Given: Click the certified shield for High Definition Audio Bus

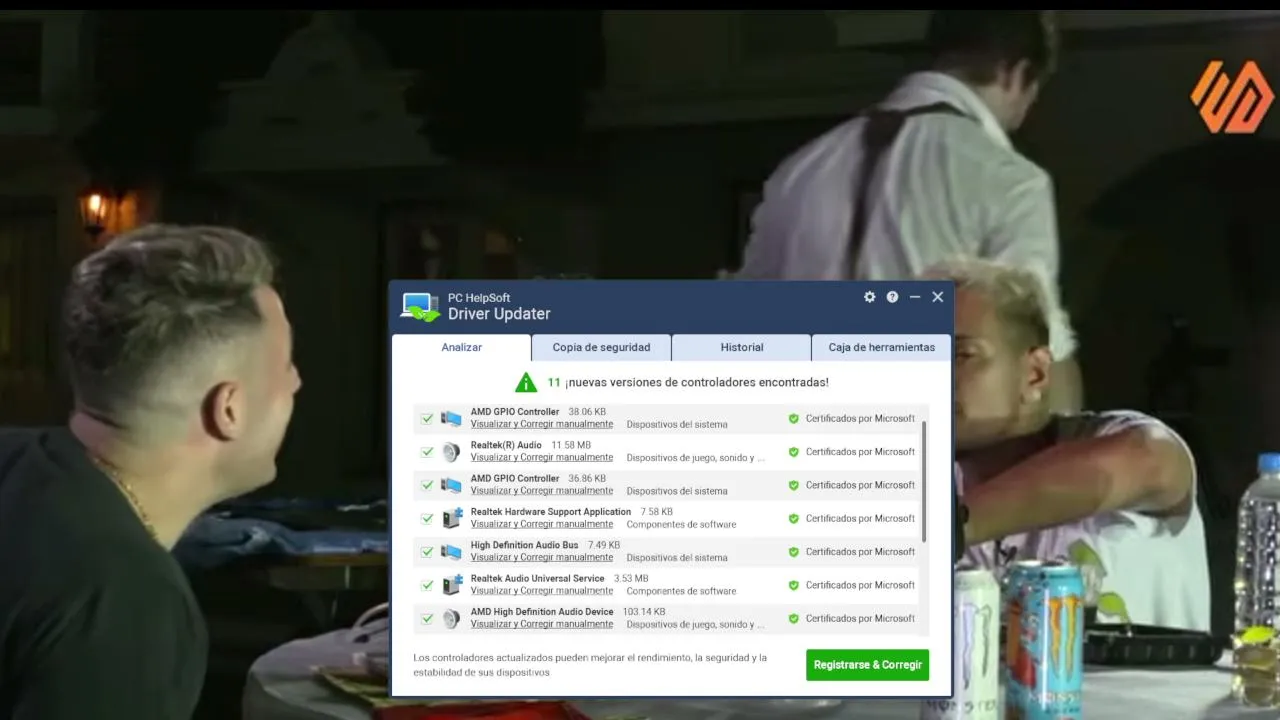Looking at the screenshot, I should point(794,552).
